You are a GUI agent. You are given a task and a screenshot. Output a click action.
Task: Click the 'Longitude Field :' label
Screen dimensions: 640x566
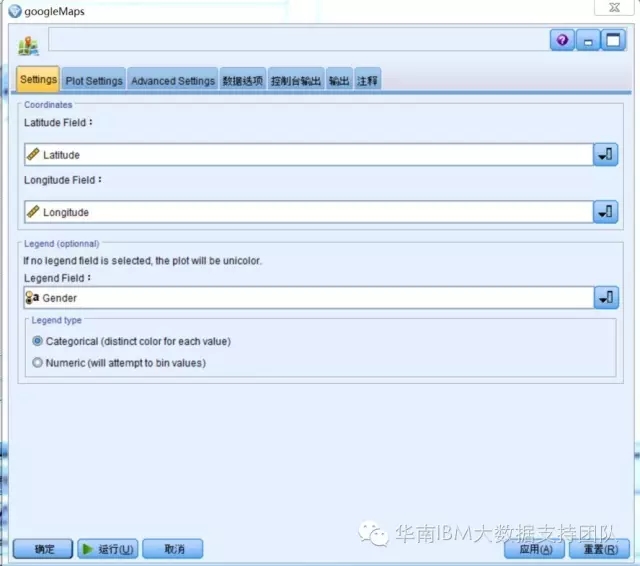(x=62, y=180)
